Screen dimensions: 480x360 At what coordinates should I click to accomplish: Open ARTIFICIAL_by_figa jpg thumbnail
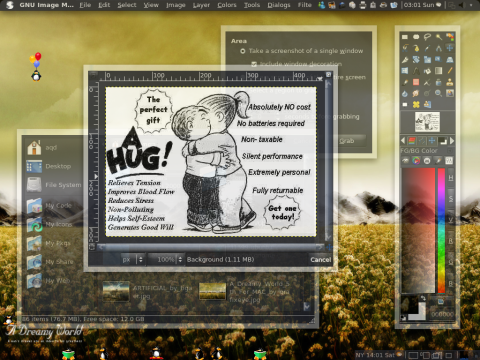(x=116, y=291)
